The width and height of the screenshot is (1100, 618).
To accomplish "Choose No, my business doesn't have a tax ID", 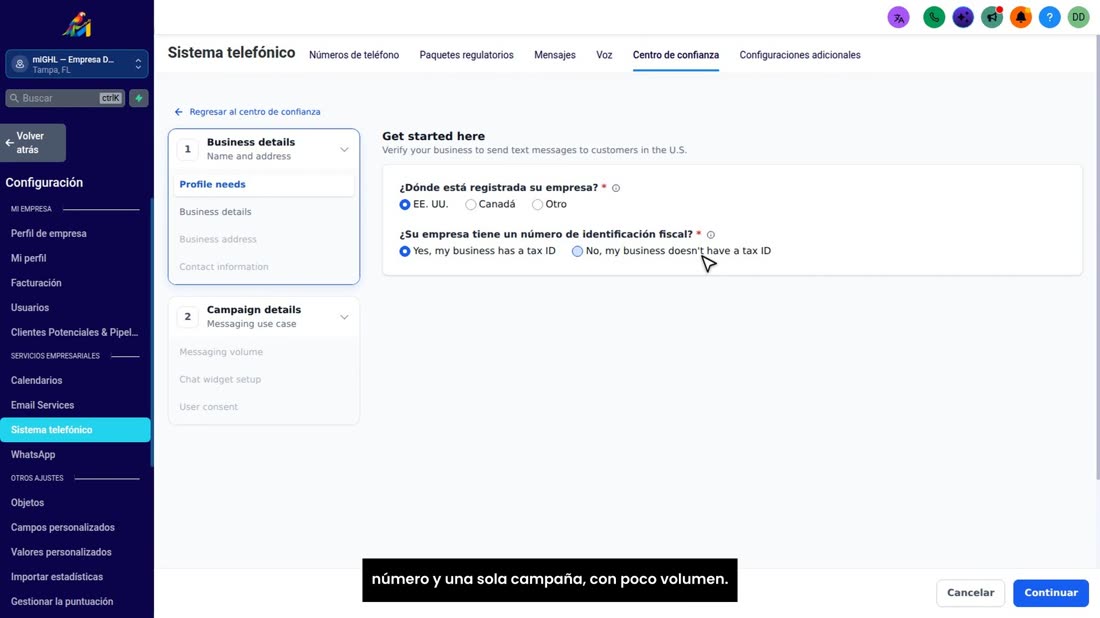I will pos(577,251).
